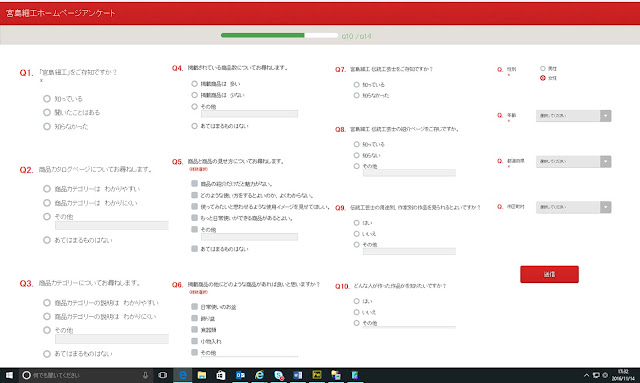Click the green survey progress bar
The image size is (640, 383).
click(279, 36)
